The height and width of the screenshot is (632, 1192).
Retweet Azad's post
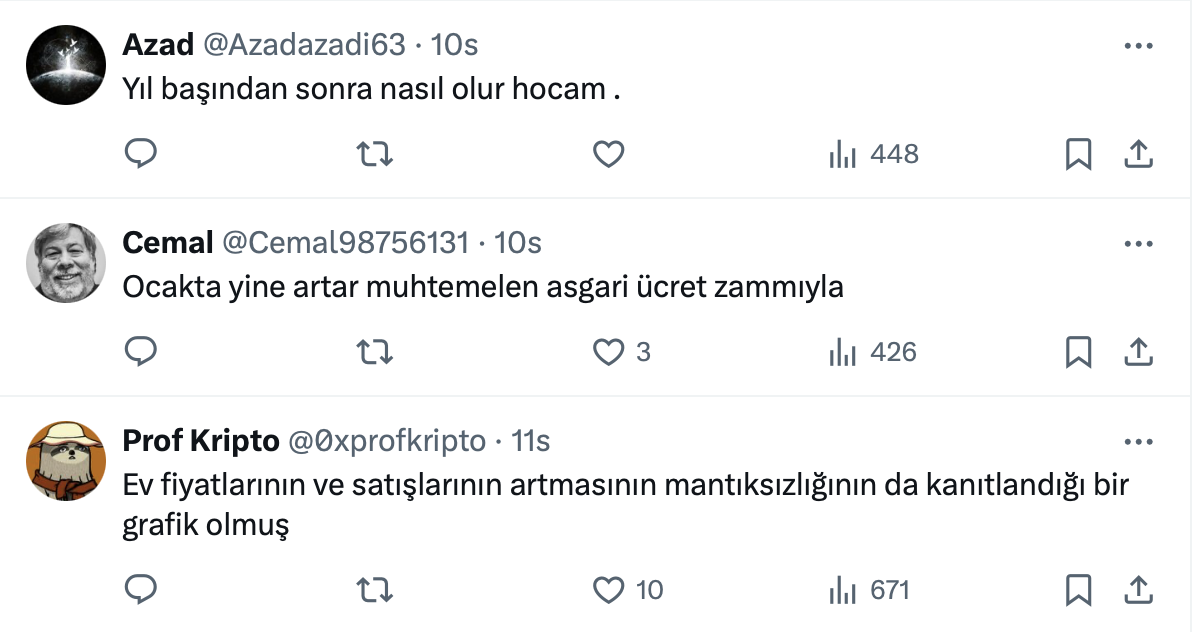[x=375, y=154]
